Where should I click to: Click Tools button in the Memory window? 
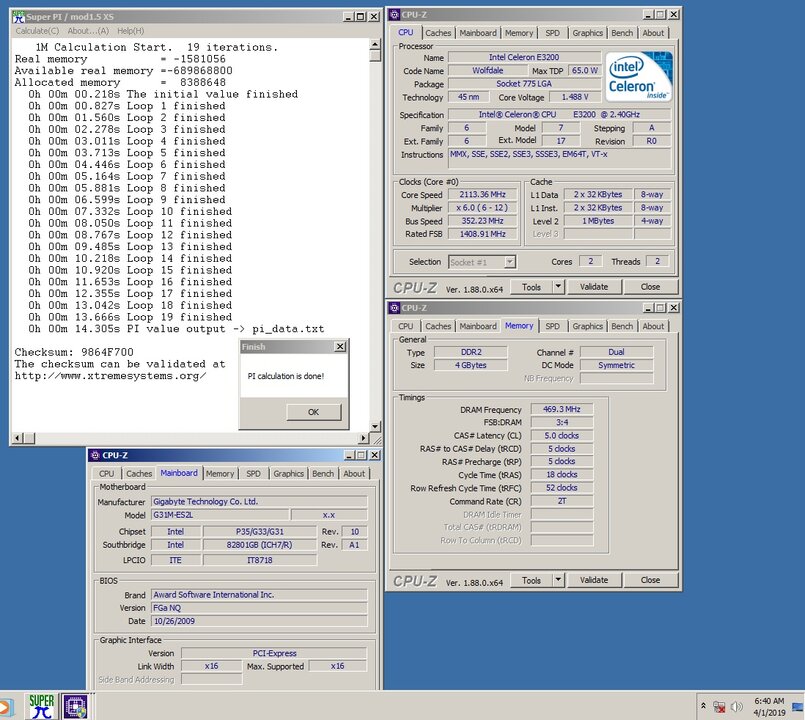(x=531, y=580)
